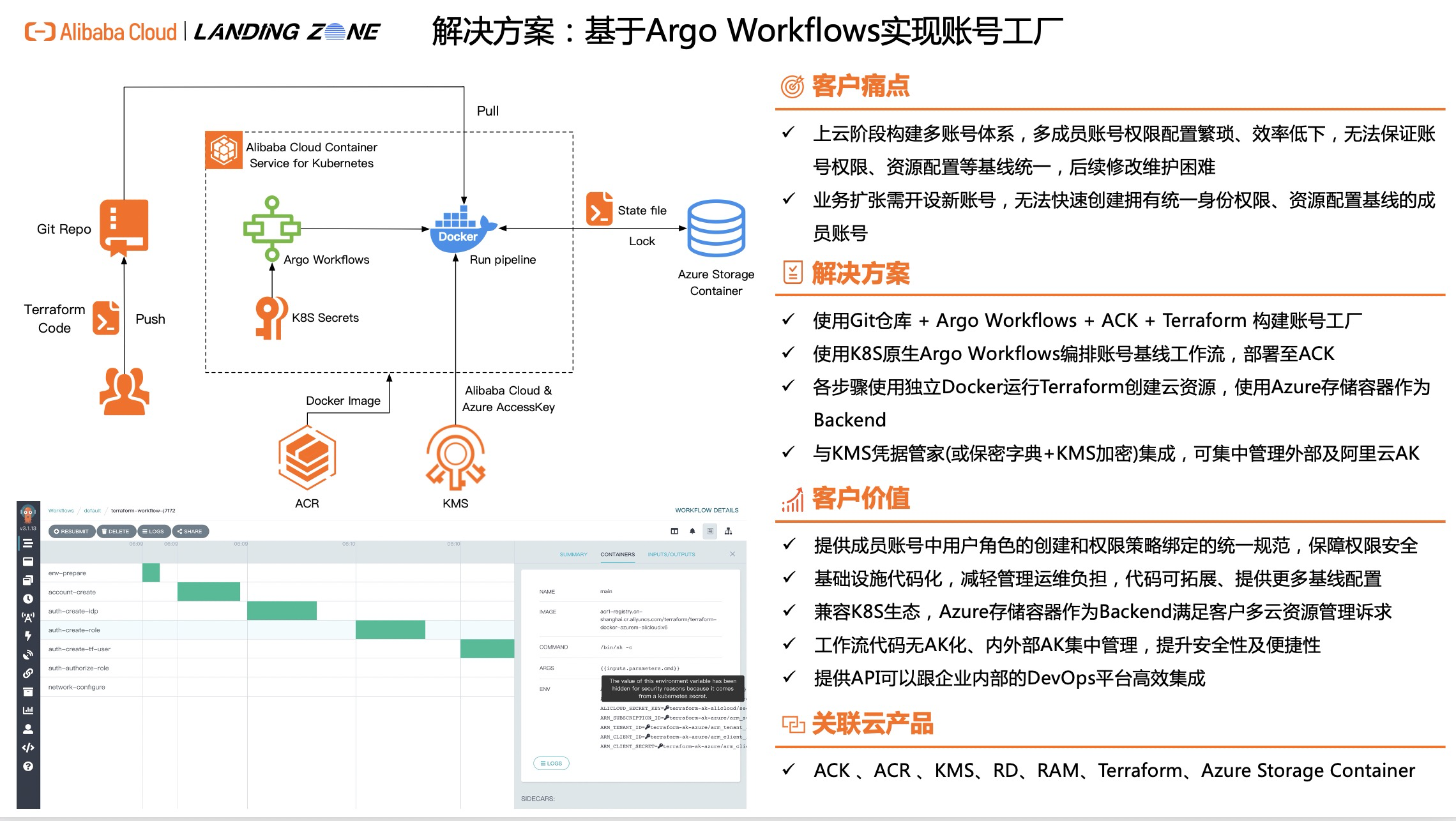The width and height of the screenshot is (1456, 821).
Task: Select the network-configure timeline row
Action: pos(277,687)
